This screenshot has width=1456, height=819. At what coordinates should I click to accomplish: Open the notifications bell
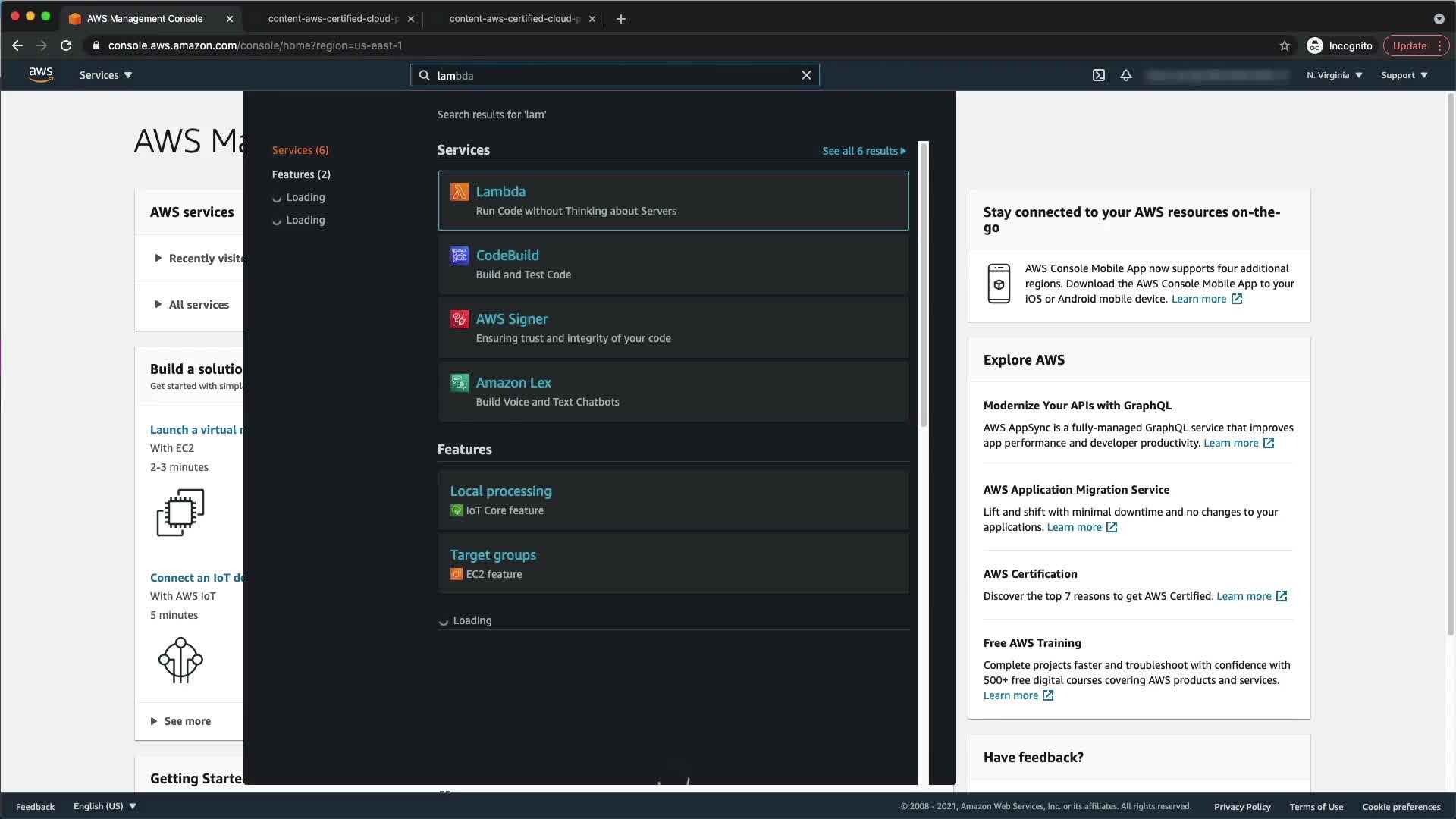[1126, 75]
